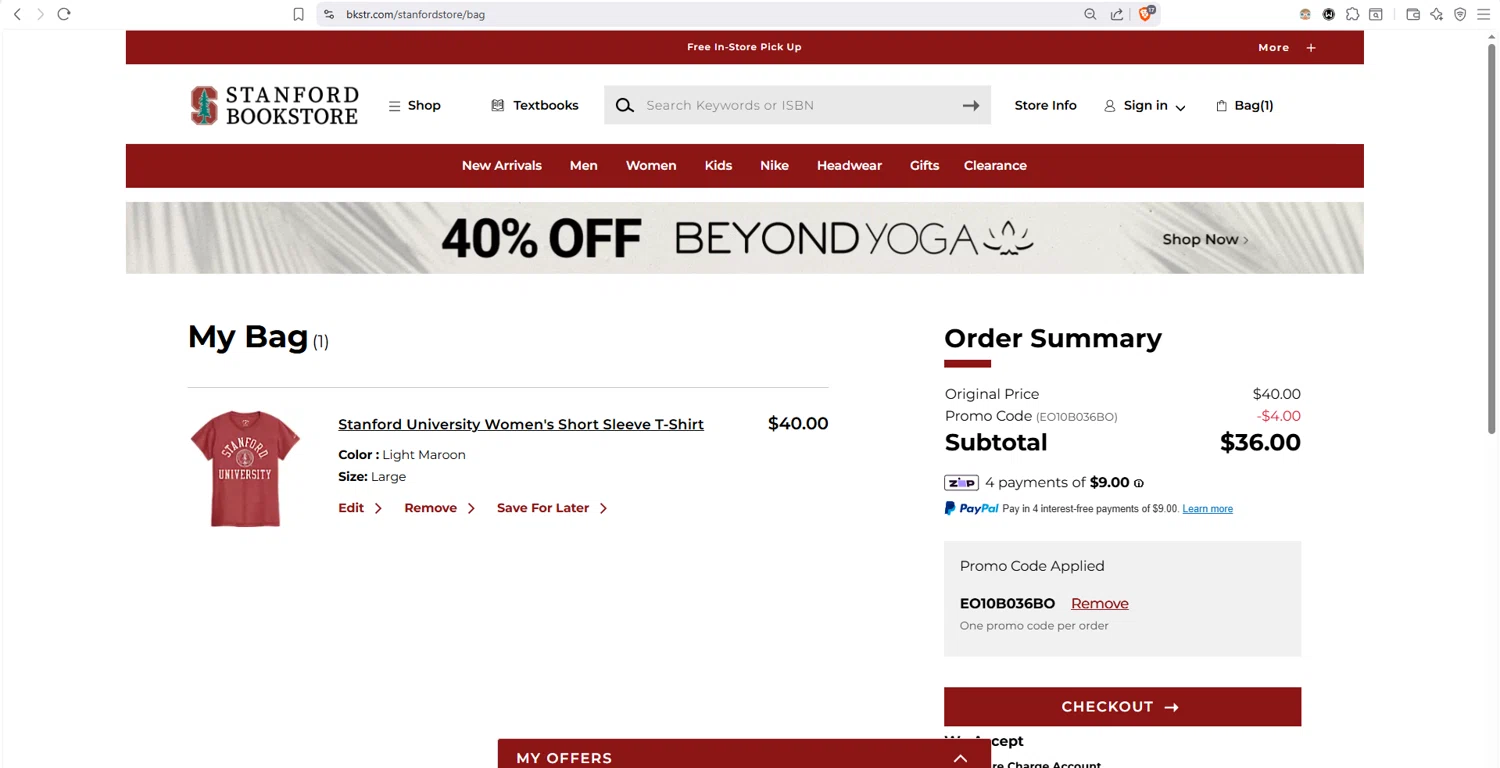Click the Zip payment info icon
Image resolution: width=1500 pixels, height=768 pixels.
pyautogui.click(x=1139, y=483)
